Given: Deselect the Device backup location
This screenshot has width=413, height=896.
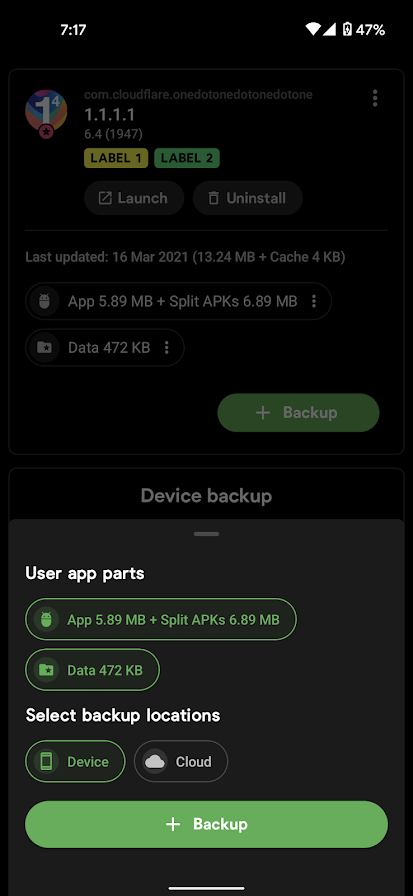Looking at the screenshot, I should pos(75,761).
